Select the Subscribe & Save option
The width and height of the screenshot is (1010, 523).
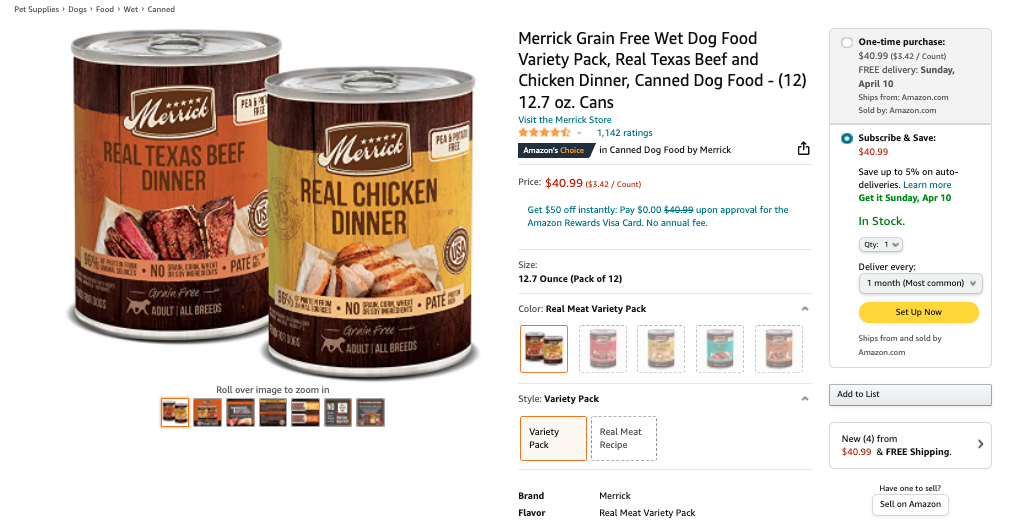847,138
